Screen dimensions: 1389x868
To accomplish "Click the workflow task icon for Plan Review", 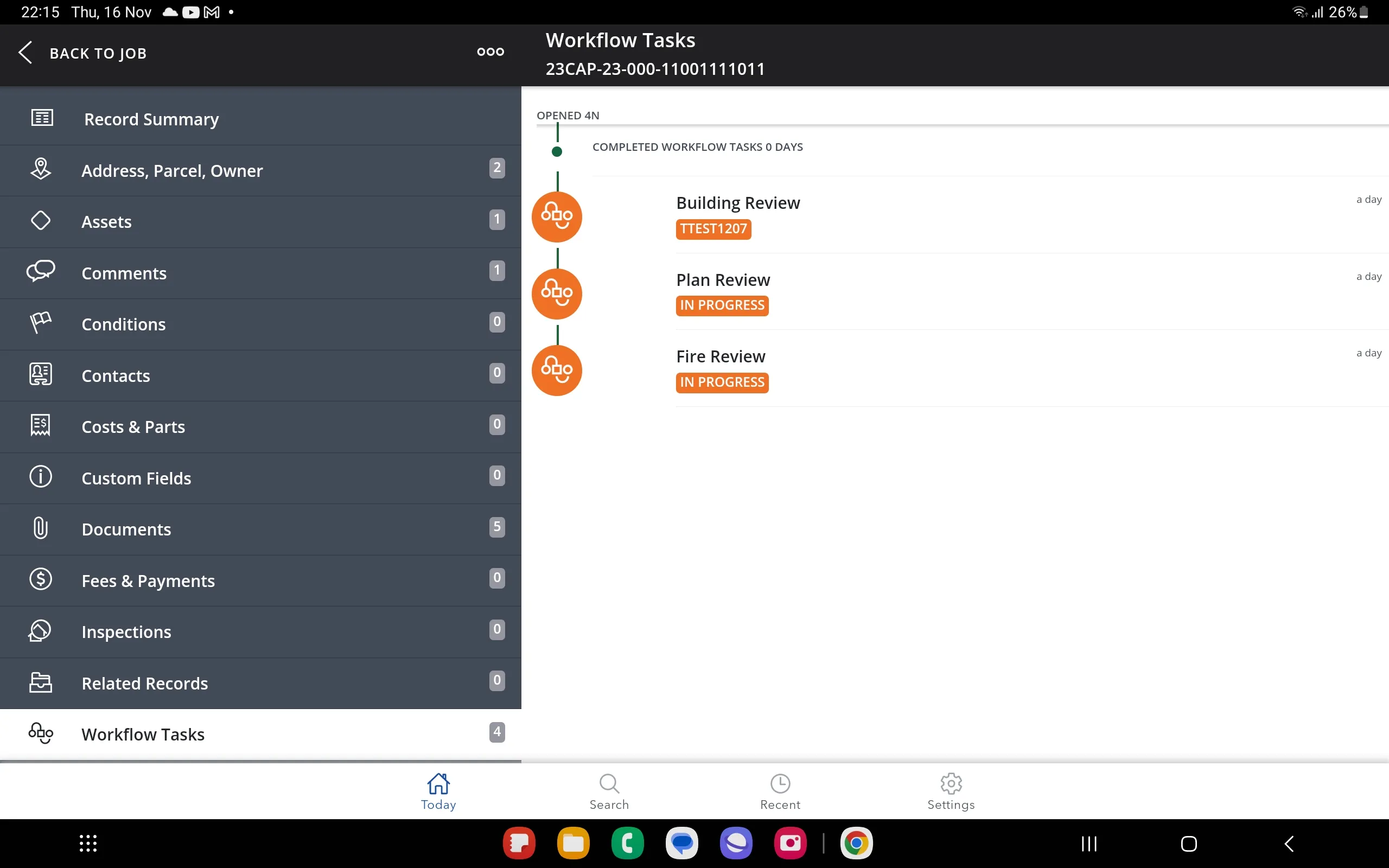I will [x=557, y=292].
